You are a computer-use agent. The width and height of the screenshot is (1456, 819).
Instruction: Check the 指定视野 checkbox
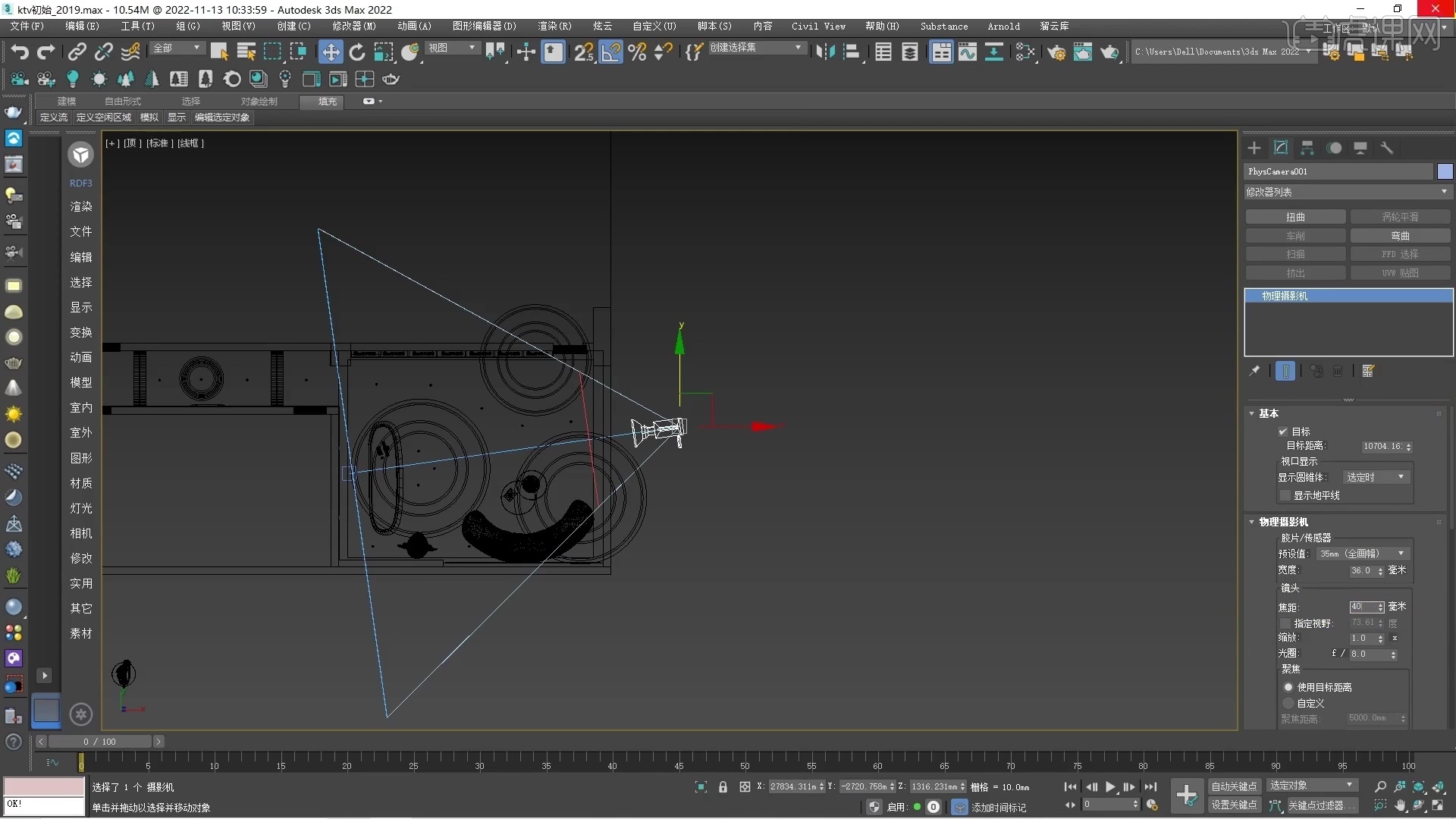point(1285,623)
